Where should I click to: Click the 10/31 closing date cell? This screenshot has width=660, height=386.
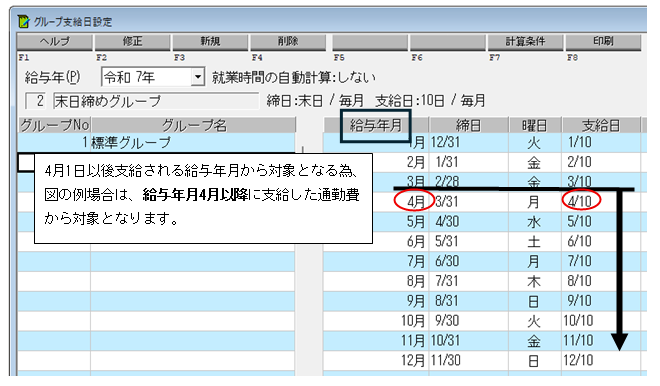coord(468,340)
